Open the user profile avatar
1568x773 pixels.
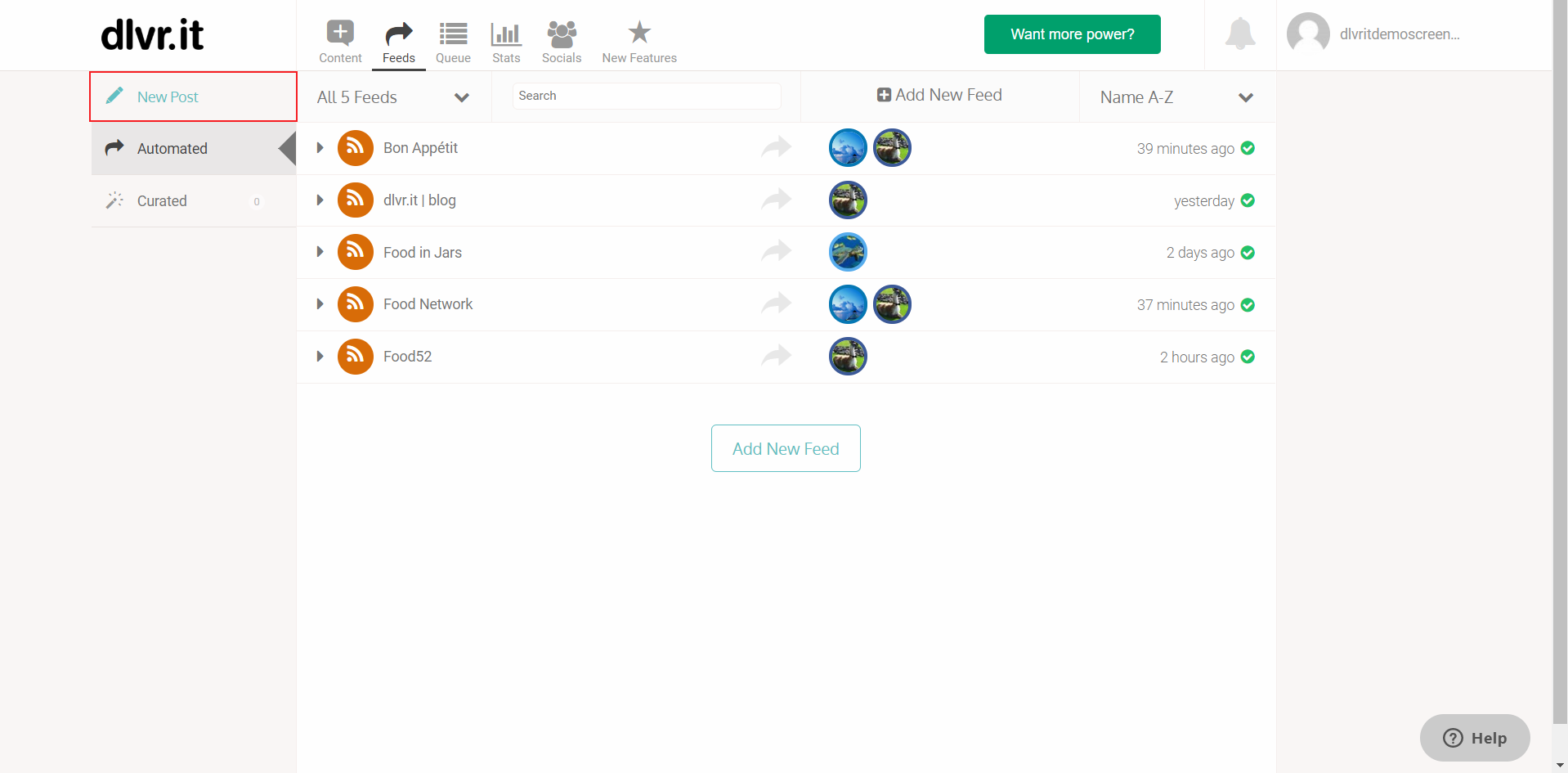pos(1308,34)
